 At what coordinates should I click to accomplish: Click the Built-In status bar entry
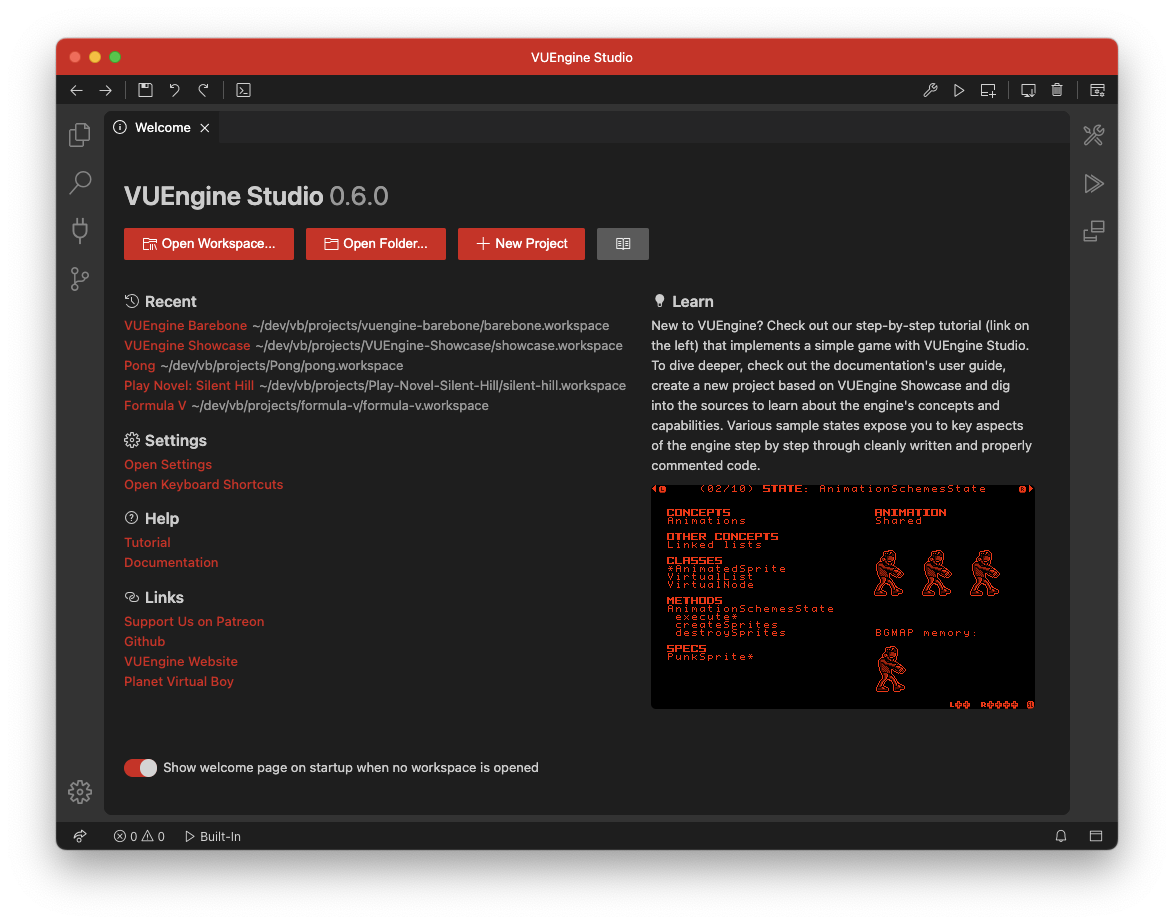[213, 836]
